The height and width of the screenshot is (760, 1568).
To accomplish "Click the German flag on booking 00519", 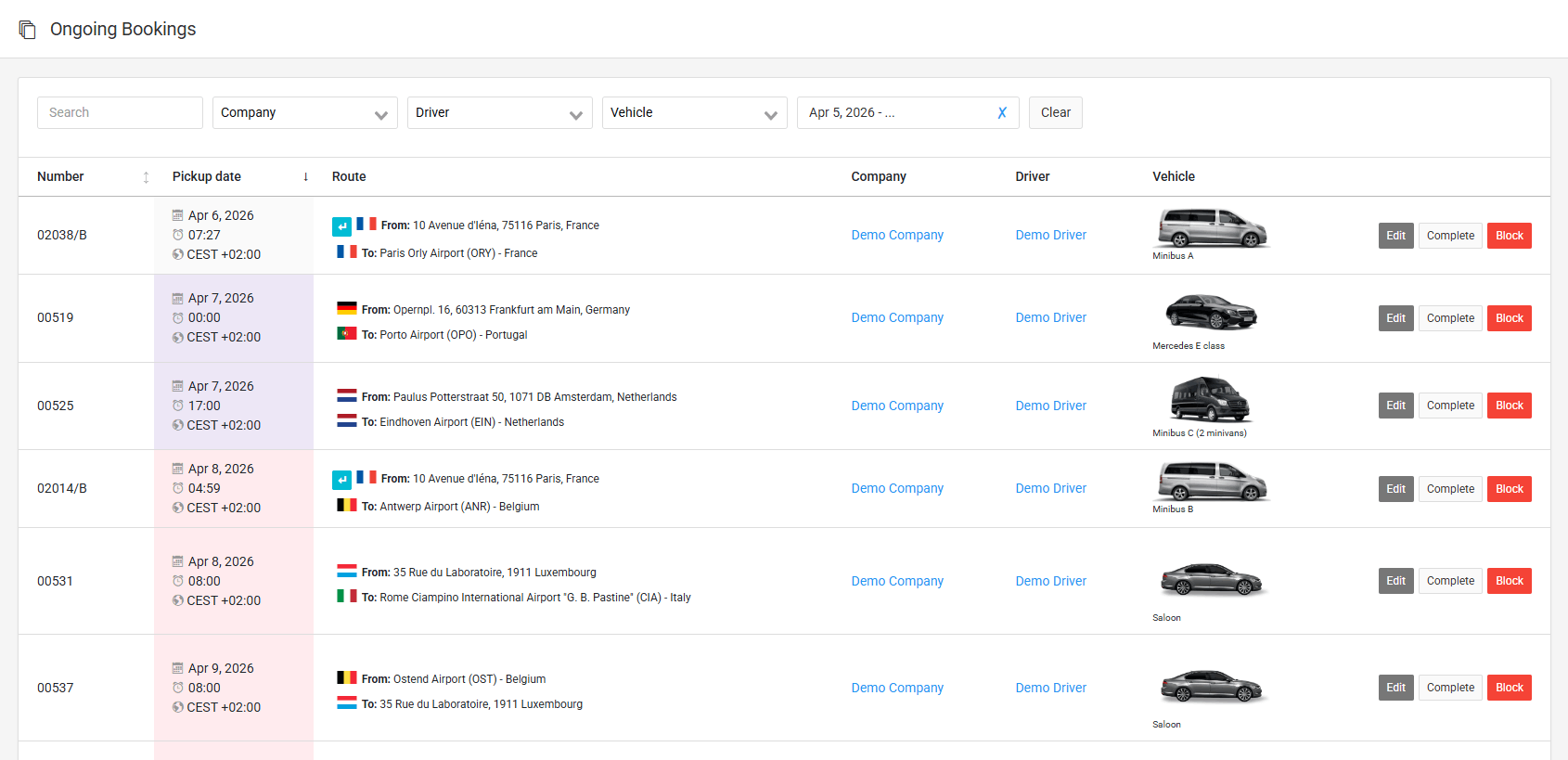I will pyautogui.click(x=347, y=309).
